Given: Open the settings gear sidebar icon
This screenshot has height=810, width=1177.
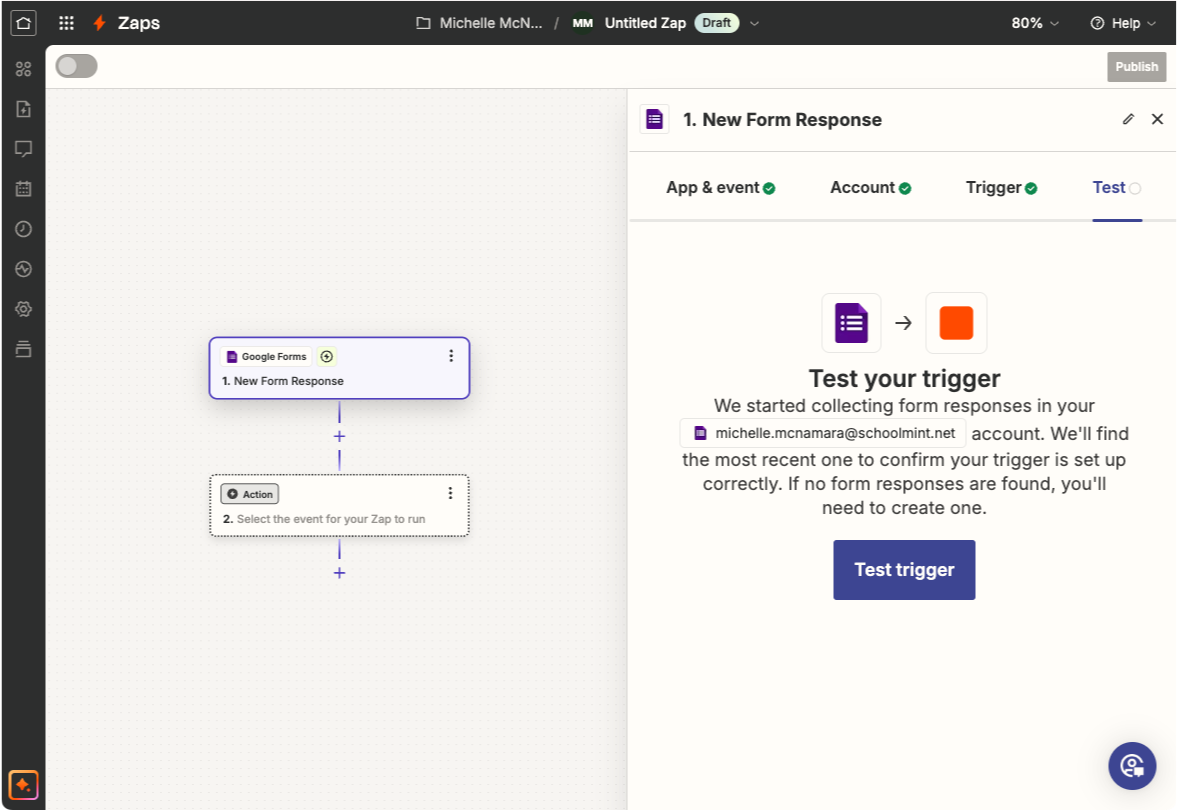Looking at the screenshot, I should (x=23, y=309).
